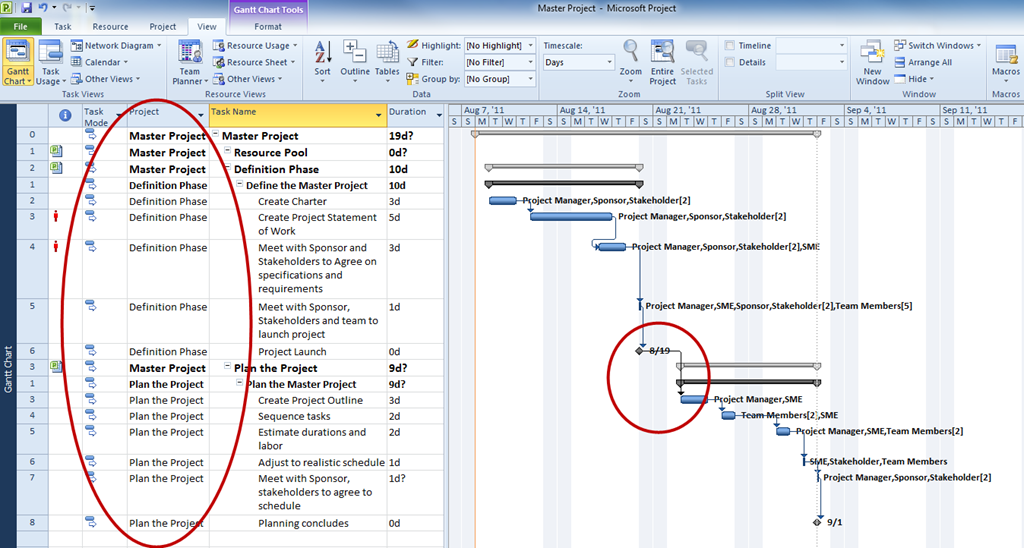
Task: Open Network Diagram view
Action: pos(116,46)
